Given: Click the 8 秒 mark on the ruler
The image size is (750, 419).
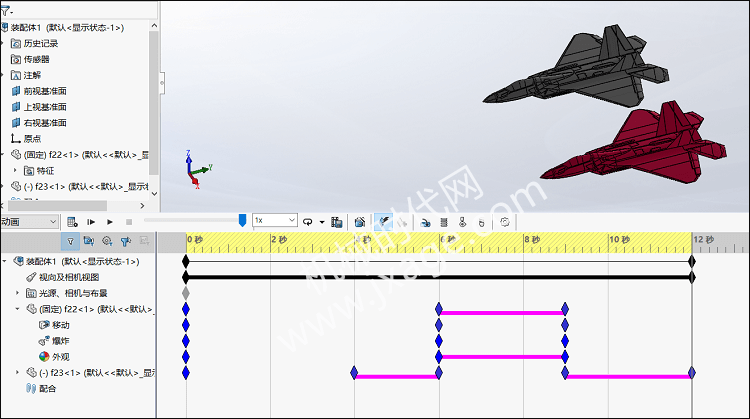Looking at the screenshot, I should (x=532, y=239).
